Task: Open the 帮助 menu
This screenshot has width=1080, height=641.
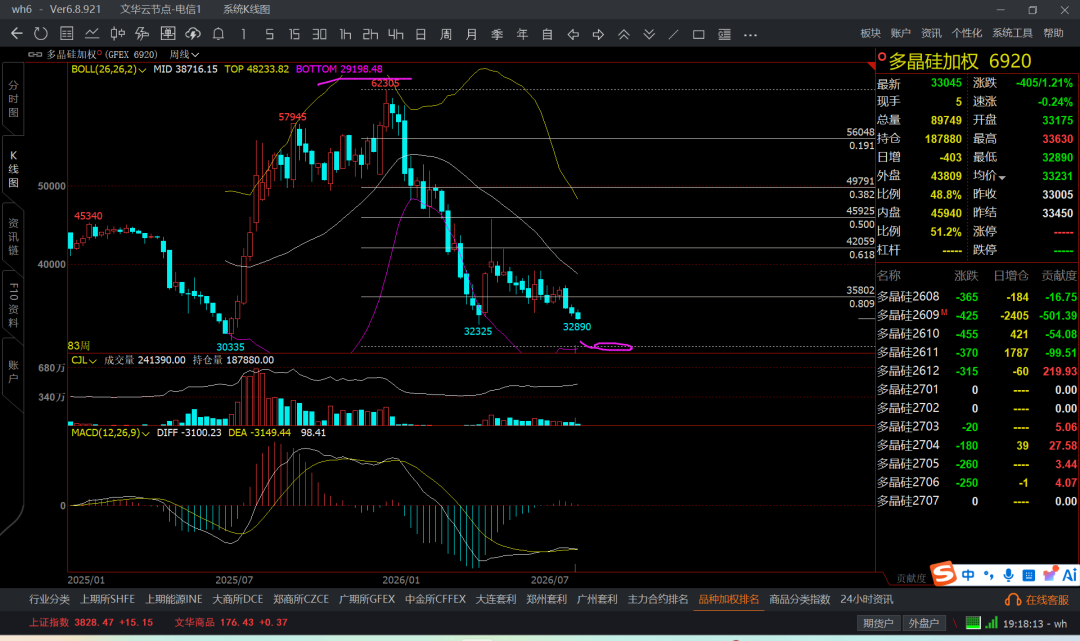Action: coord(1053,33)
